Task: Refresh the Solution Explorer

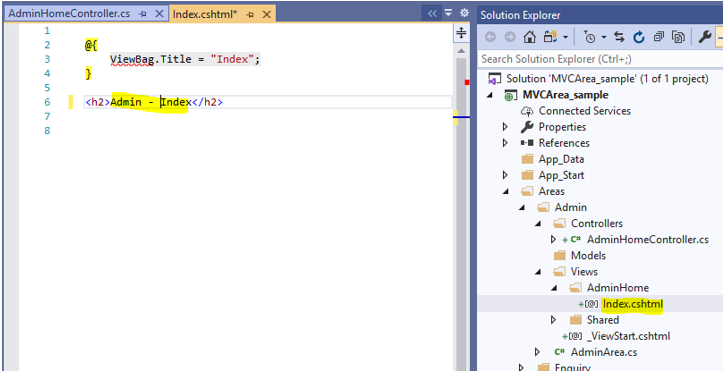Action: pos(639,37)
